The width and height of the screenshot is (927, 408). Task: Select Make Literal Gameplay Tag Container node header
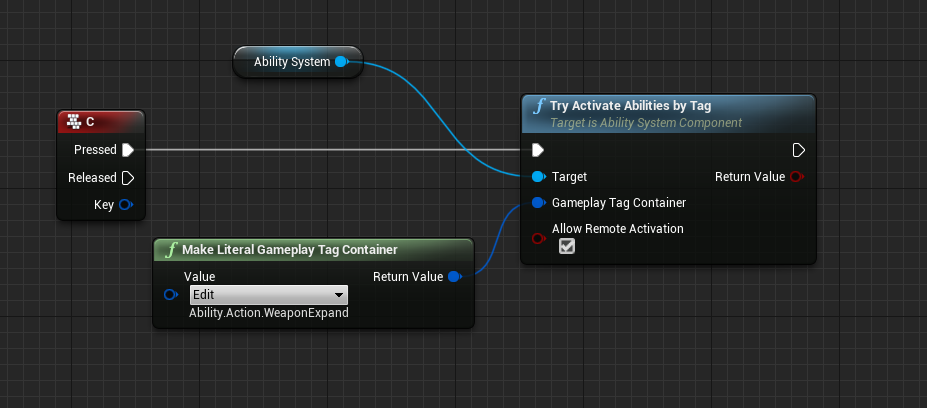(x=313, y=250)
